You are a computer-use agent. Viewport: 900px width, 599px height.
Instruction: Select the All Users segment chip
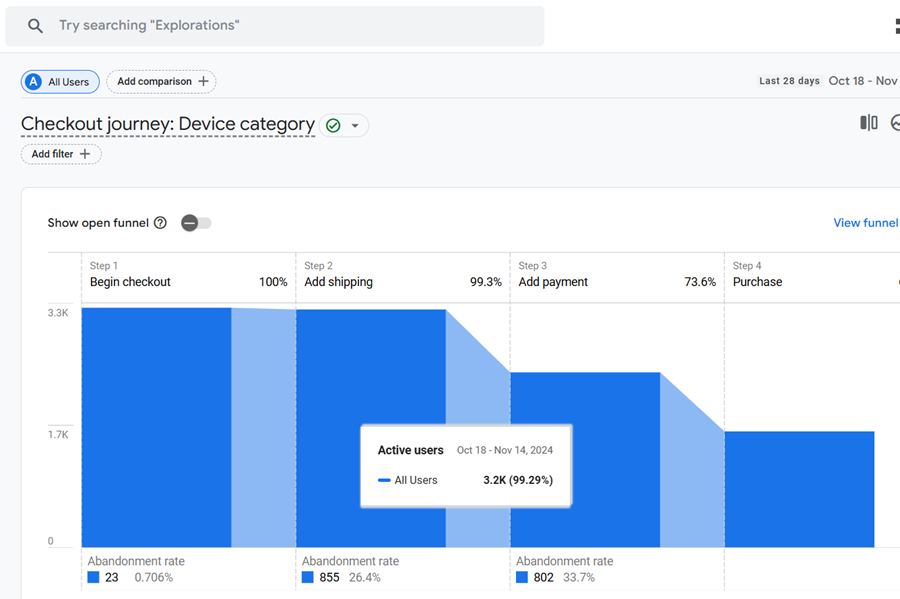point(60,82)
